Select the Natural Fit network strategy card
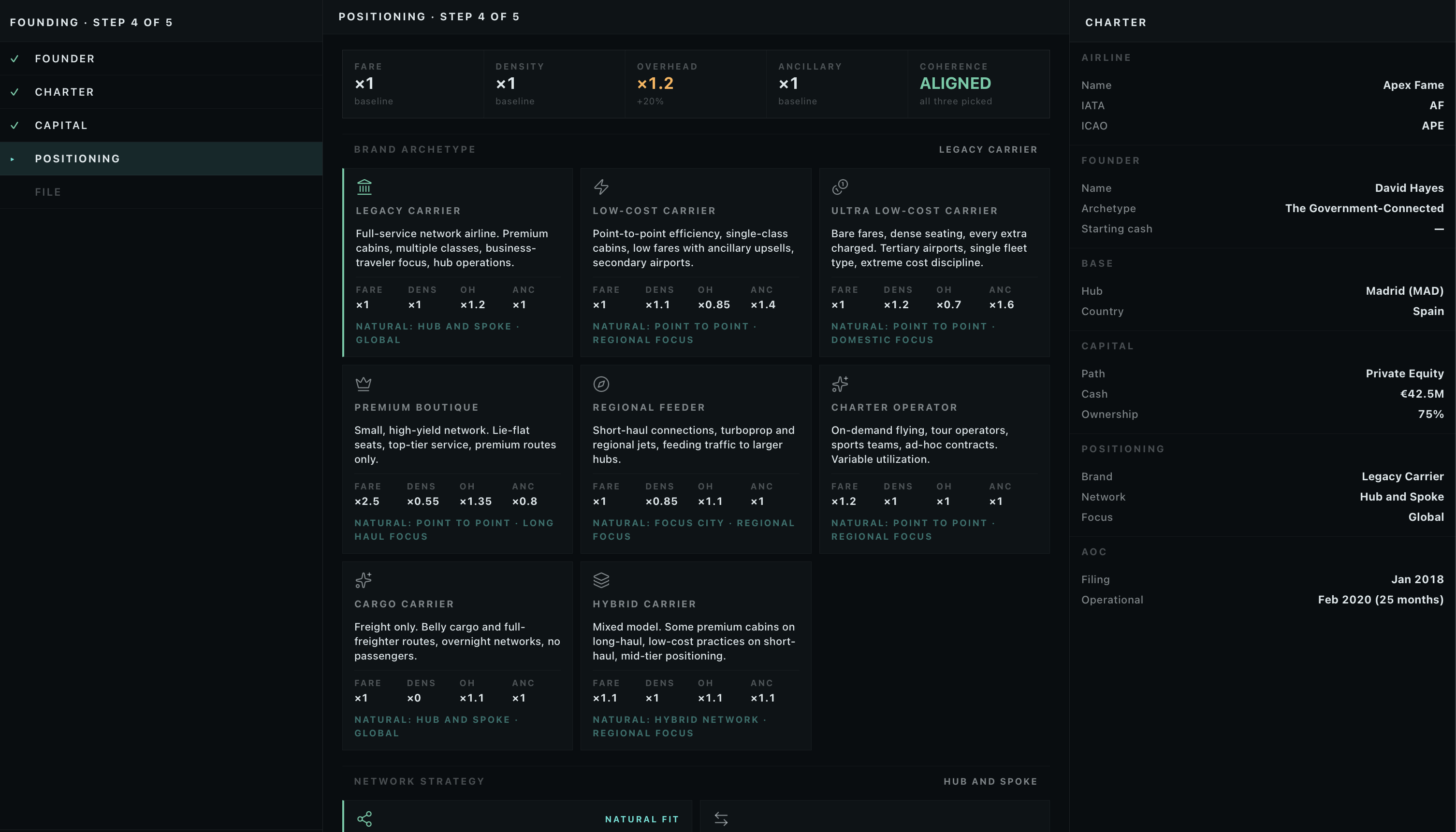Viewport: 1456px width, 832px height. [517, 817]
